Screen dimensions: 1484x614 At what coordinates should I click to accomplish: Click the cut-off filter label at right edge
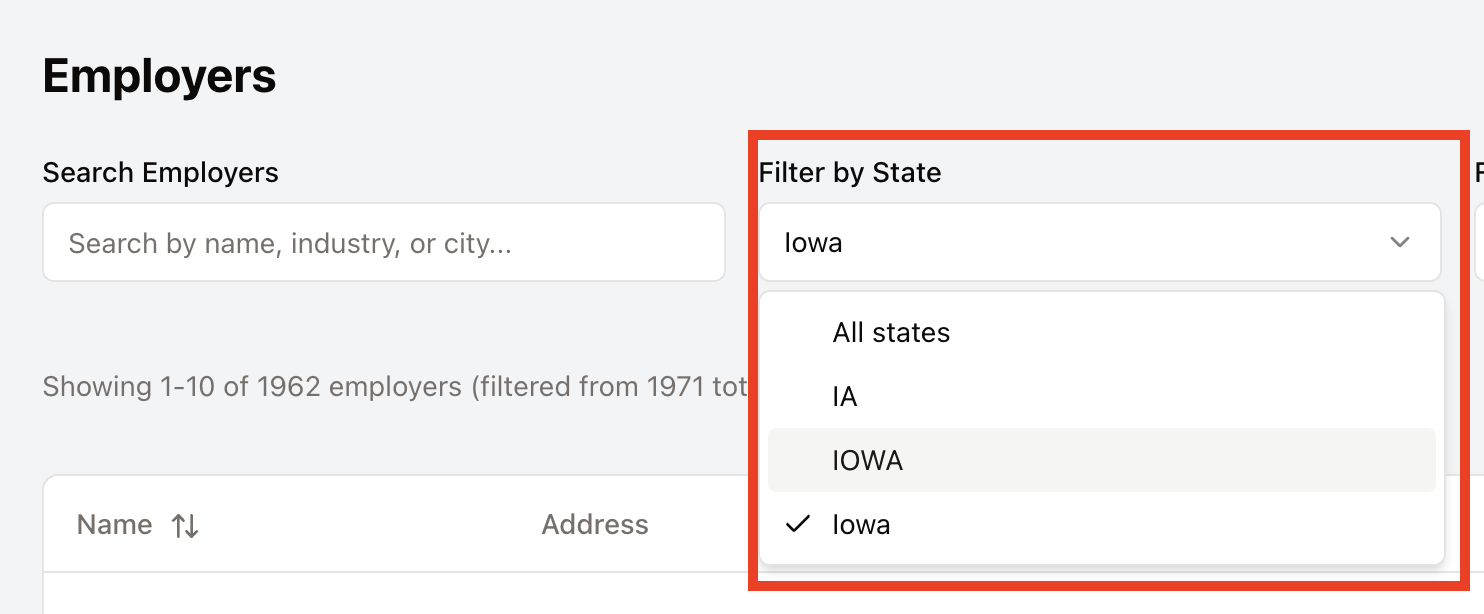[1478, 173]
